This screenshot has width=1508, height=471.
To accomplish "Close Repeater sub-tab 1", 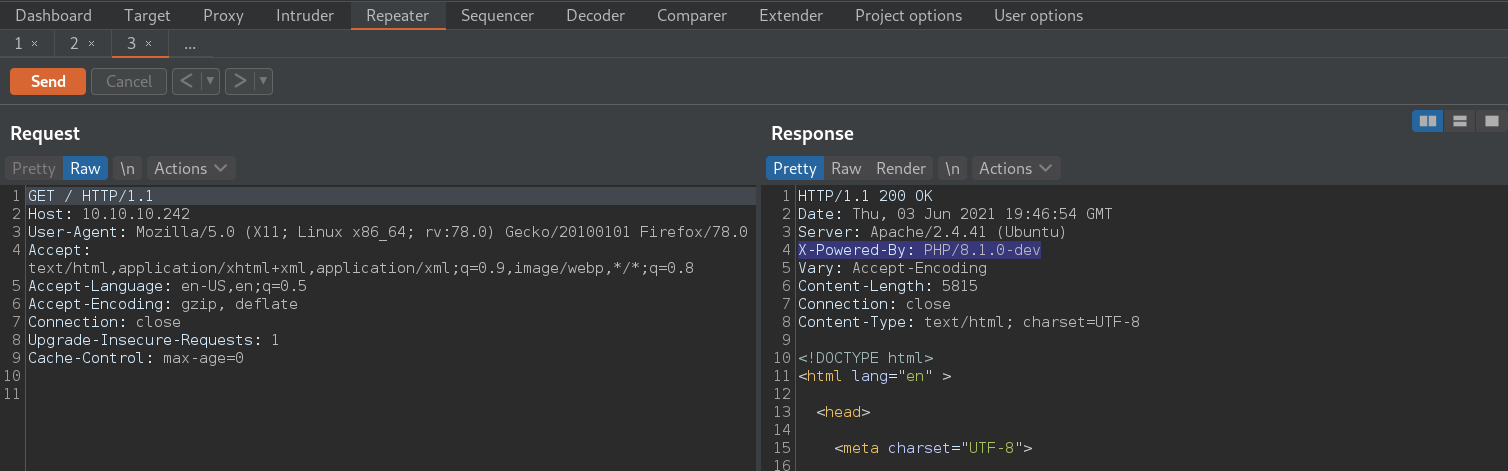I will [x=35, y=44].
